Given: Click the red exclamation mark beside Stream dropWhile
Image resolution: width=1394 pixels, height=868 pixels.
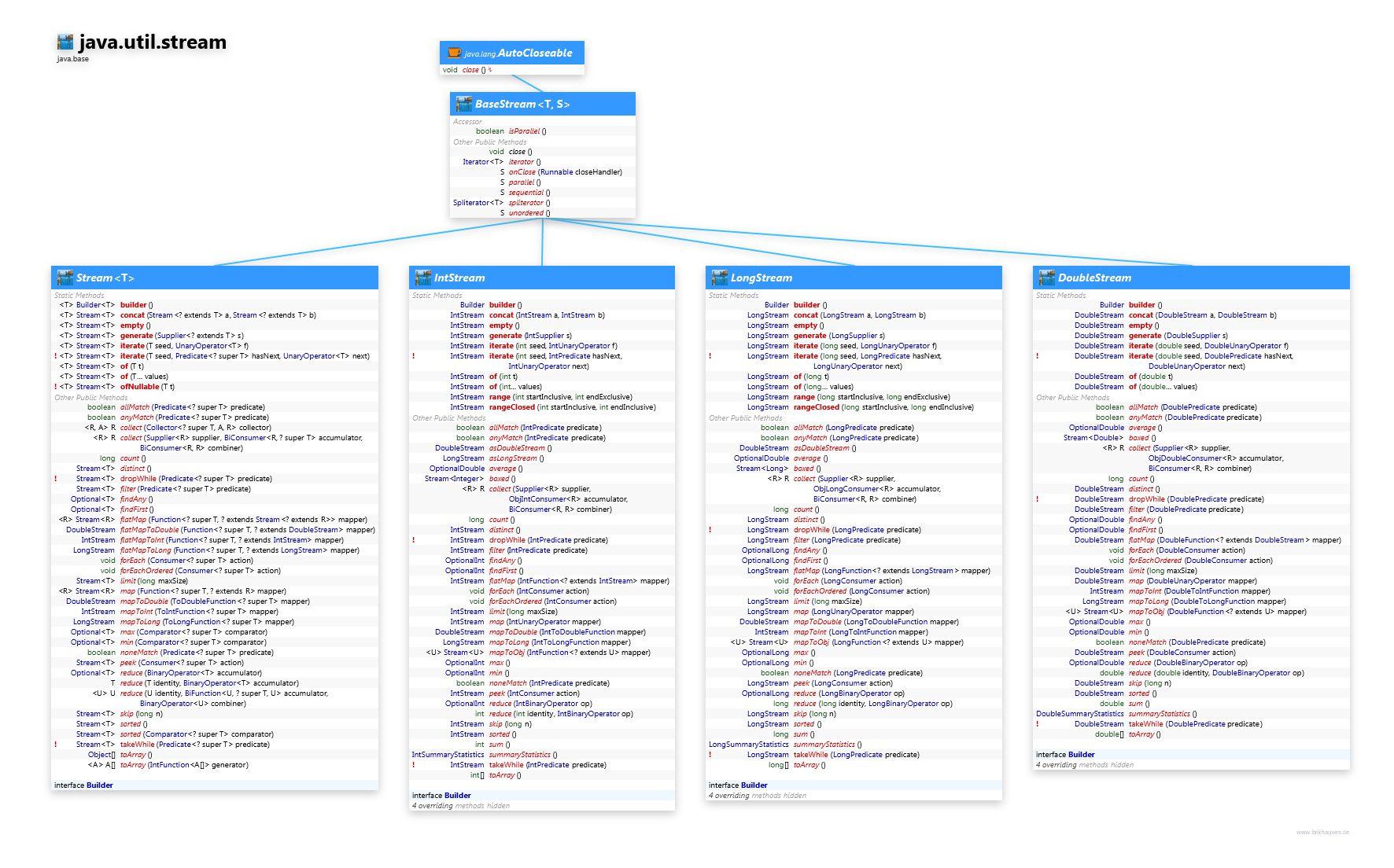Looking at the screenshot, I should tap(55, 479).
